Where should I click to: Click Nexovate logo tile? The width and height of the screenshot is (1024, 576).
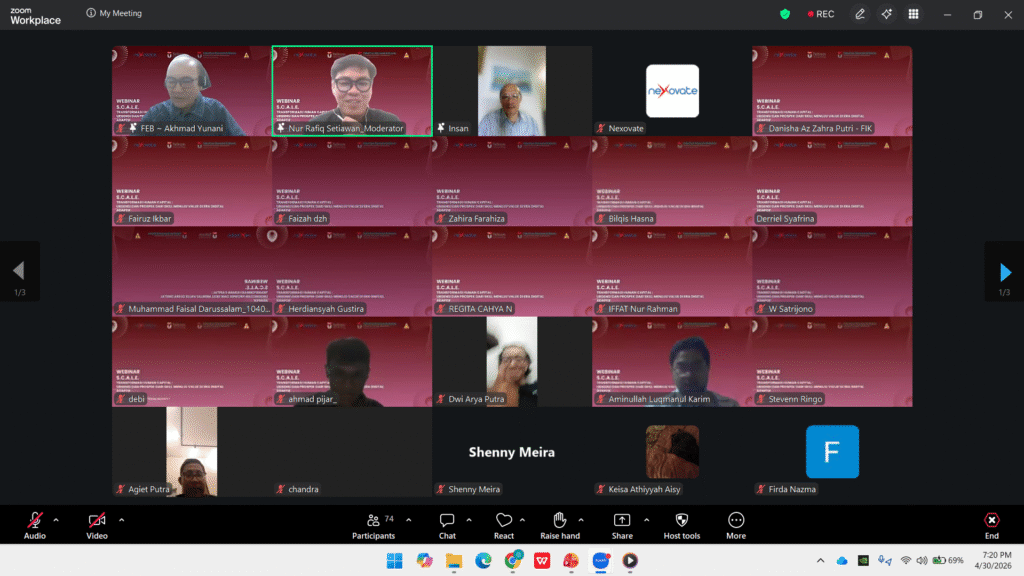click(672, 91)
